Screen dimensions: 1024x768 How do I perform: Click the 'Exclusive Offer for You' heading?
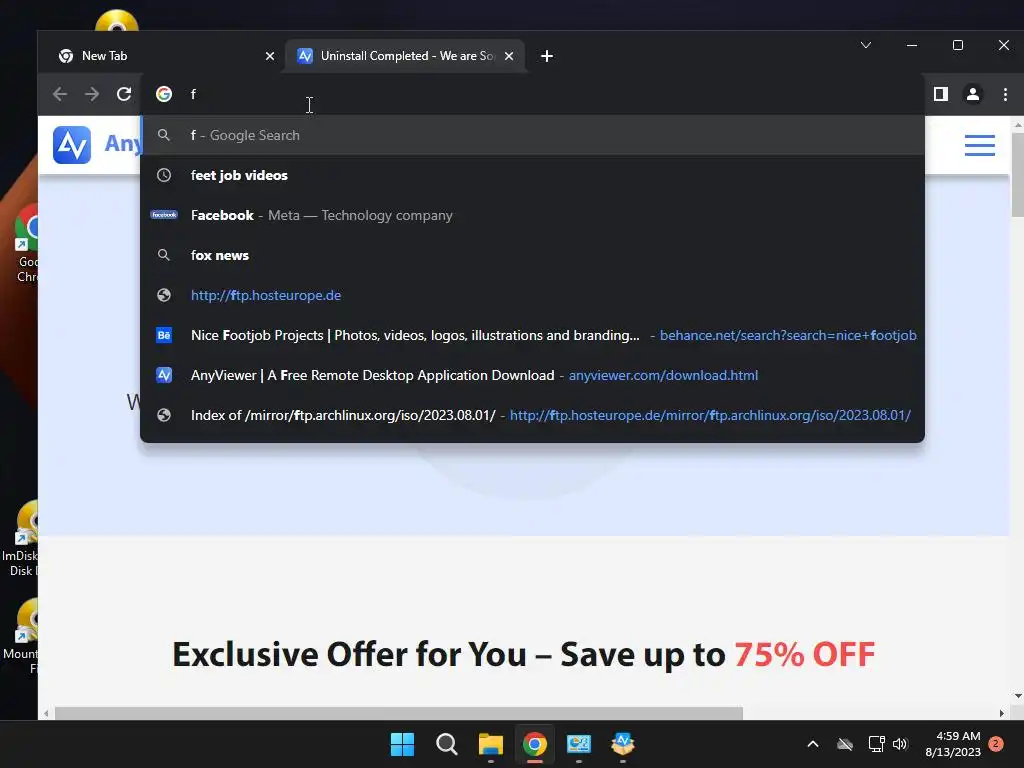(524, 654)
